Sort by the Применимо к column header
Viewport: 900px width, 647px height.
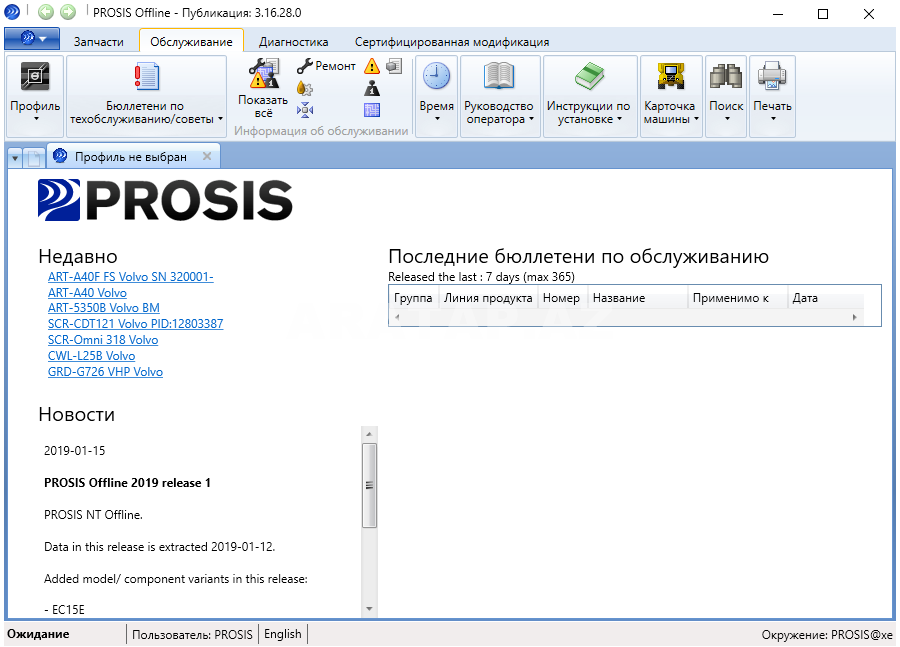point(737,298)
